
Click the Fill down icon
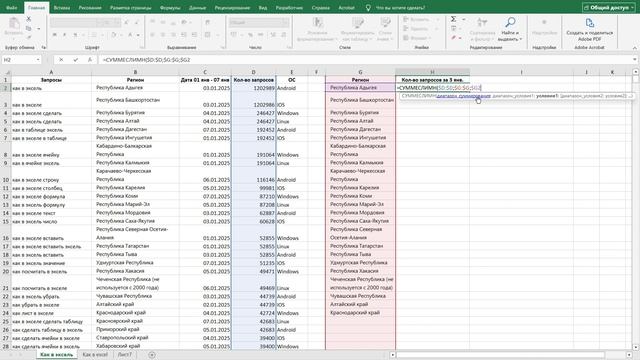coord(453,29)
